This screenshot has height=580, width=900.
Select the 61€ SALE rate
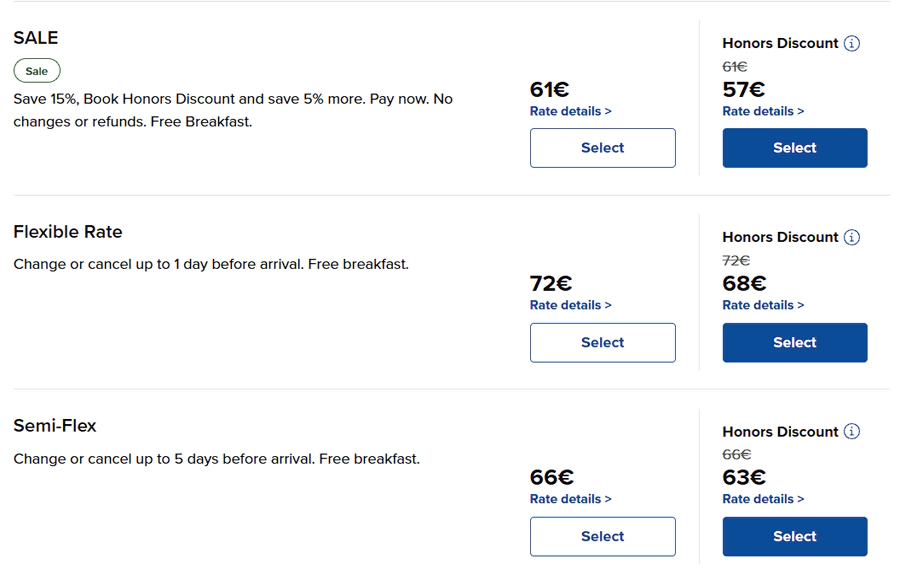click(602, 148)
